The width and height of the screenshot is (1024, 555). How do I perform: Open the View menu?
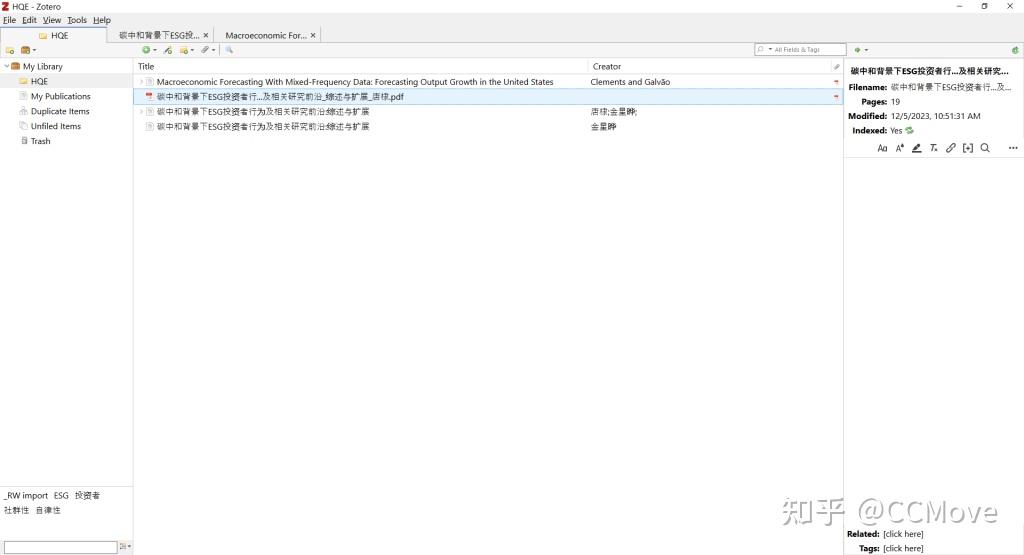point(52,20)
